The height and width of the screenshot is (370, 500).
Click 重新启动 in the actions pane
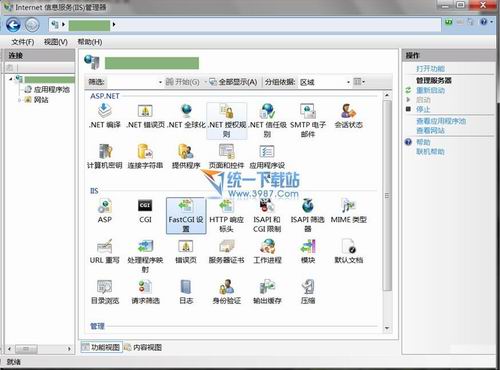[430, 90]
